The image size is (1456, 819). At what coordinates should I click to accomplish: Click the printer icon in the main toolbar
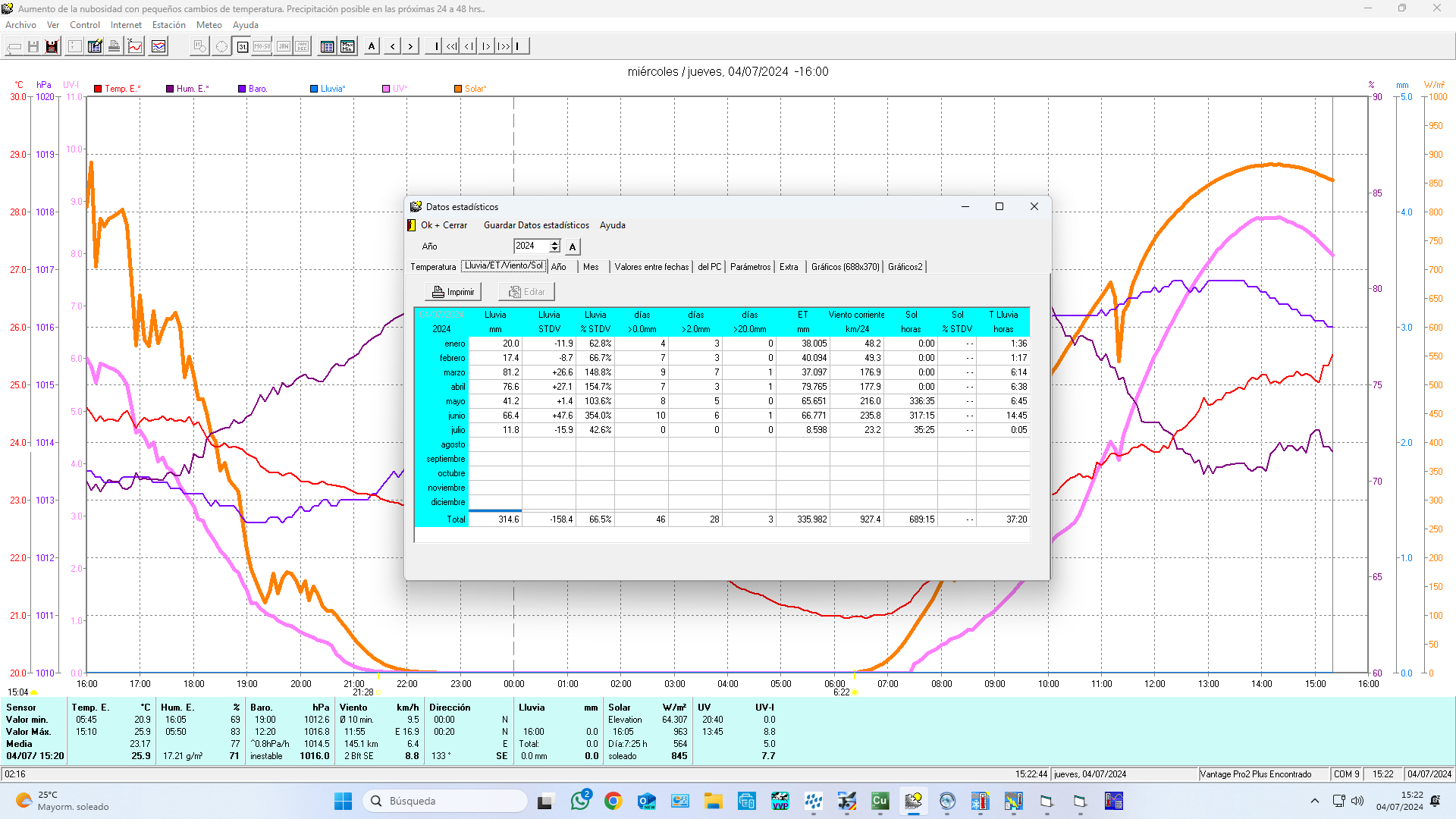114,46
